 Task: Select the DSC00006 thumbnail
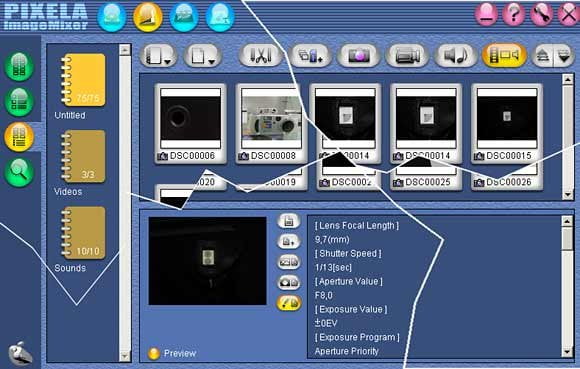(190, 123)
